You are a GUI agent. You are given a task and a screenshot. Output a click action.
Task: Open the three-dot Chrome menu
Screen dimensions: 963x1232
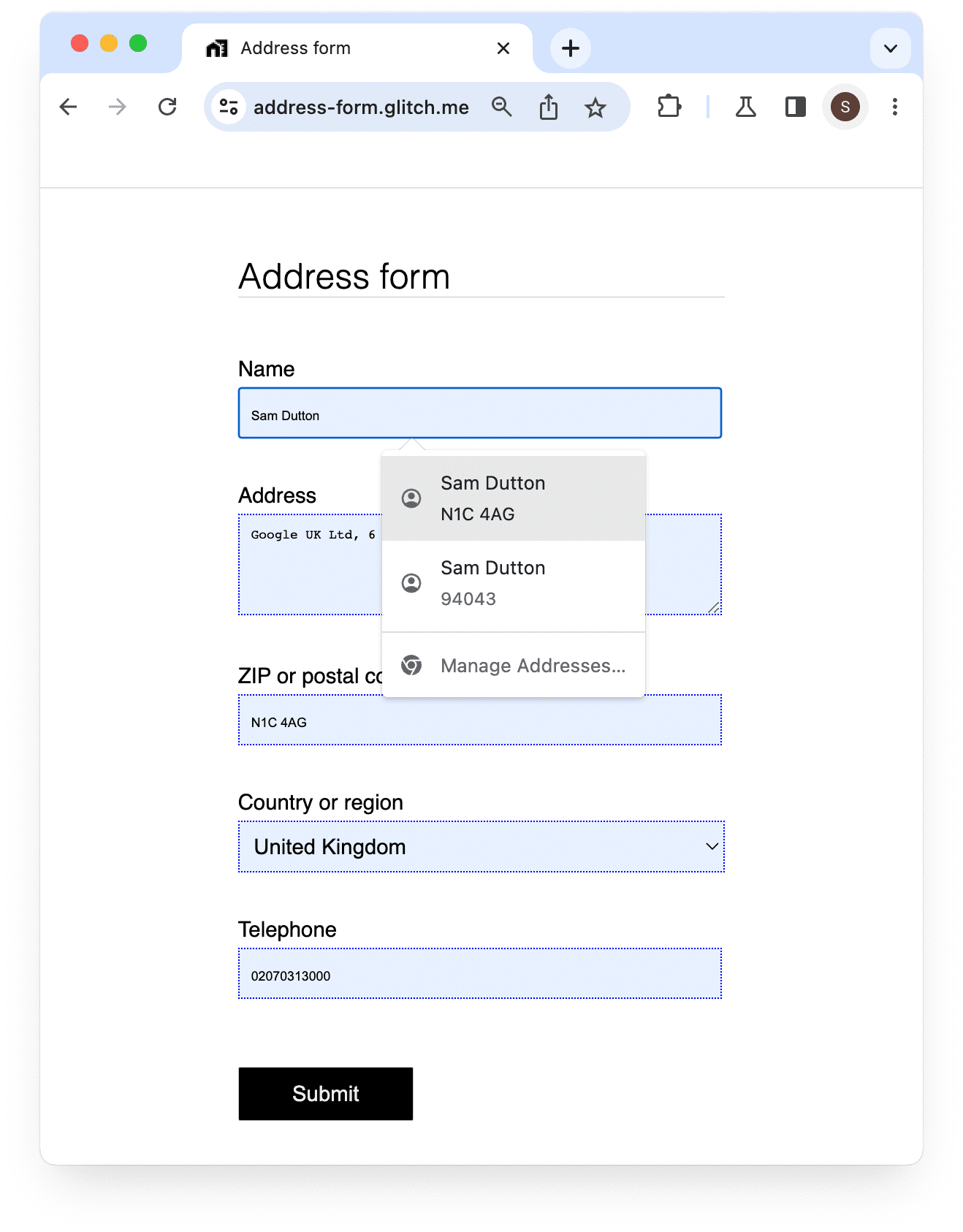coord(894,107)
